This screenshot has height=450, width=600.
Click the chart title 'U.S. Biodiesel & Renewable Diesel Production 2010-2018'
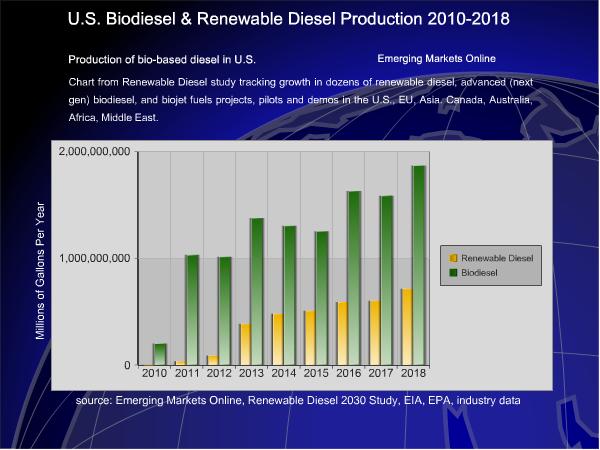(289, 19)
